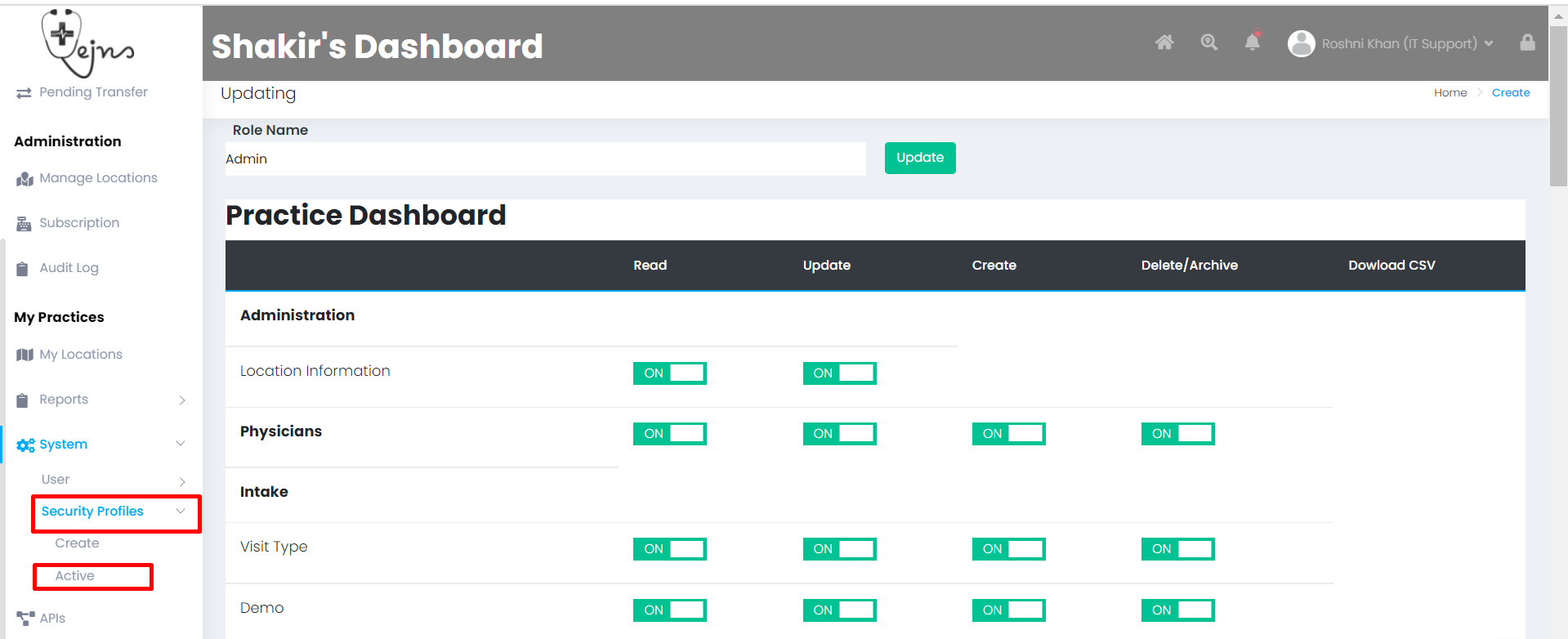Select Create under Security Profiles
This screenshot has height=639, width=1568.
click(x=77, y=543)
